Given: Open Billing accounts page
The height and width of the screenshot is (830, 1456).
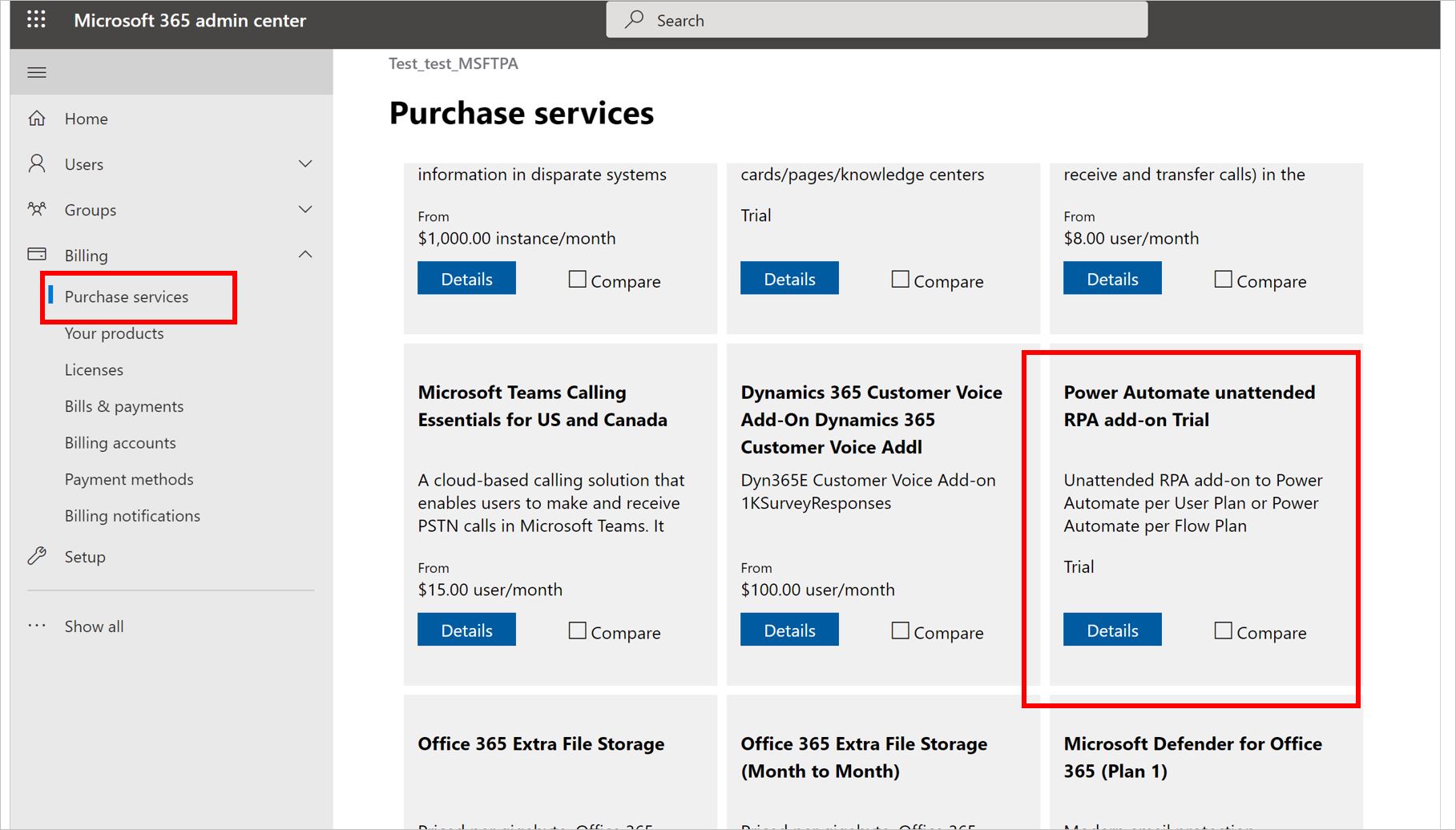Looking at the screenshot, I should (x=120, y=442).
